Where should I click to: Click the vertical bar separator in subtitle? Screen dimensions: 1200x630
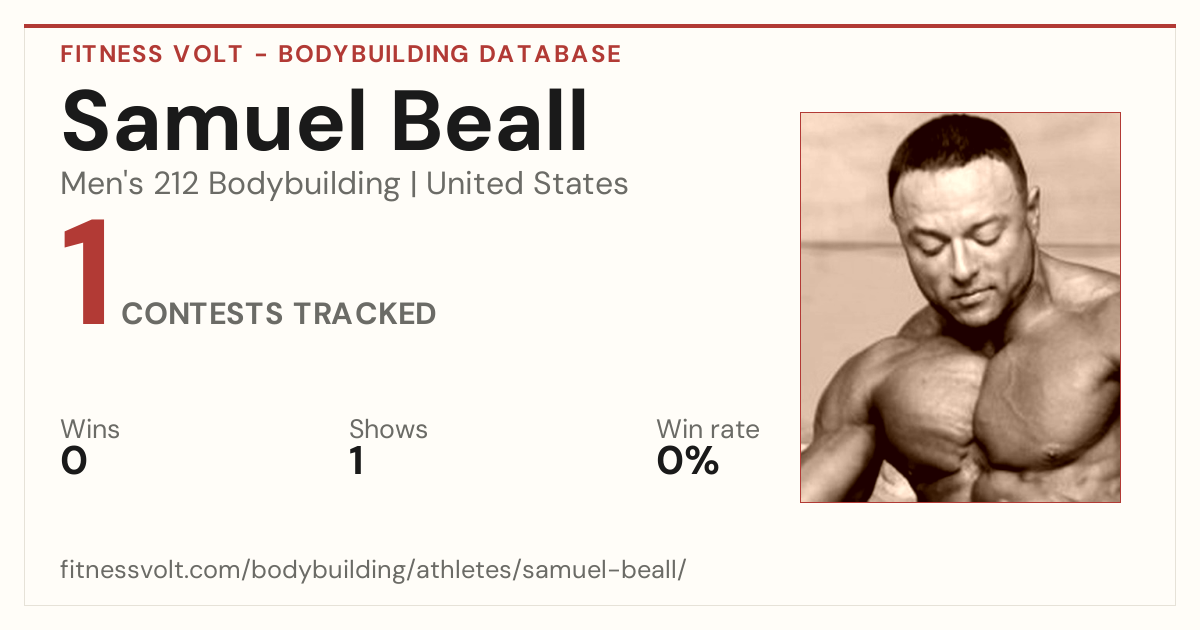point(413,185)
